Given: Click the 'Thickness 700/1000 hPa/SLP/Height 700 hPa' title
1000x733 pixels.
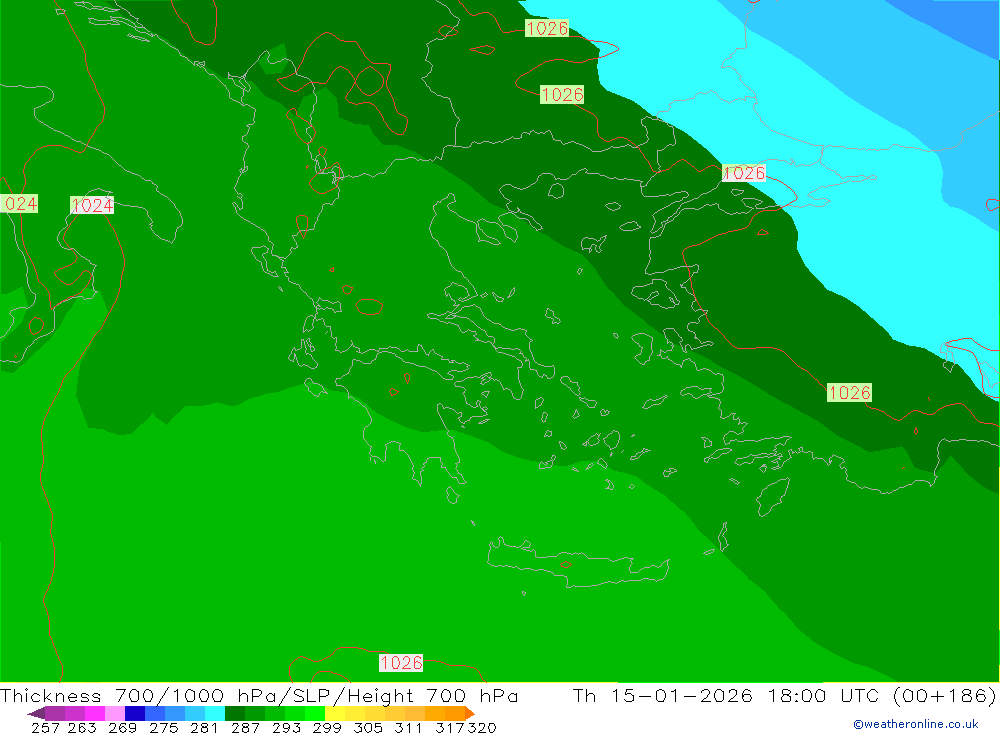Looking at the screenshot, I should [259, 695].
